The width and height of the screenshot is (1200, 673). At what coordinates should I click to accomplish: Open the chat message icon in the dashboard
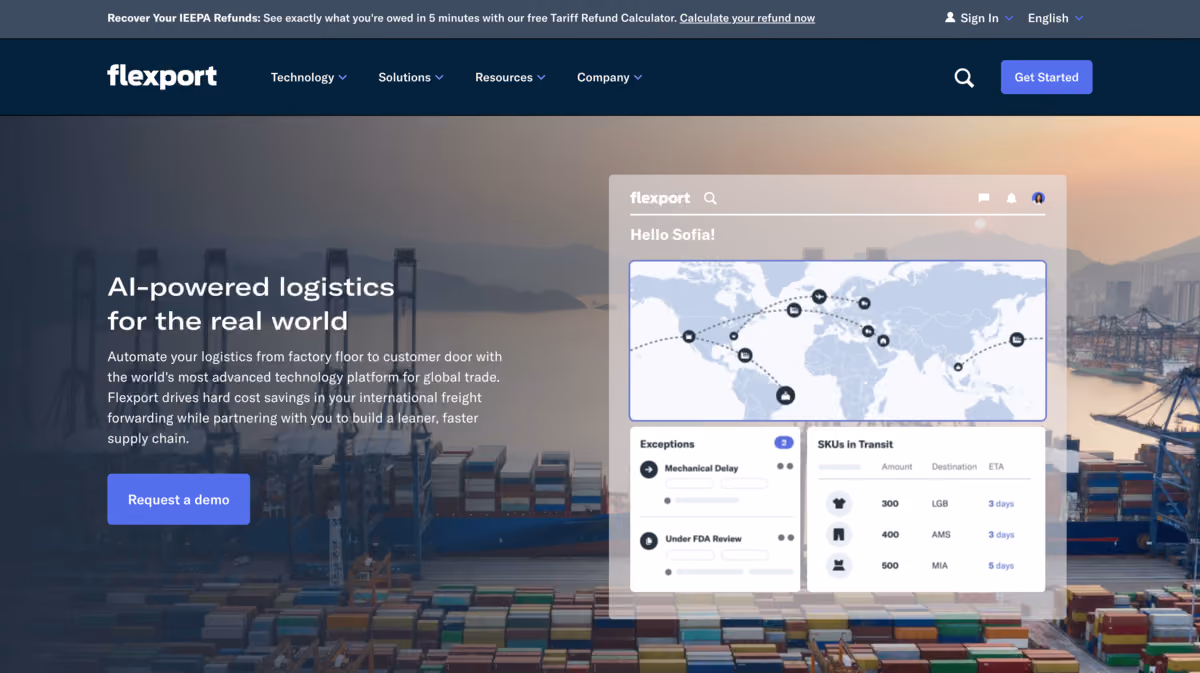pyautogui.click(x=984, y=198)
